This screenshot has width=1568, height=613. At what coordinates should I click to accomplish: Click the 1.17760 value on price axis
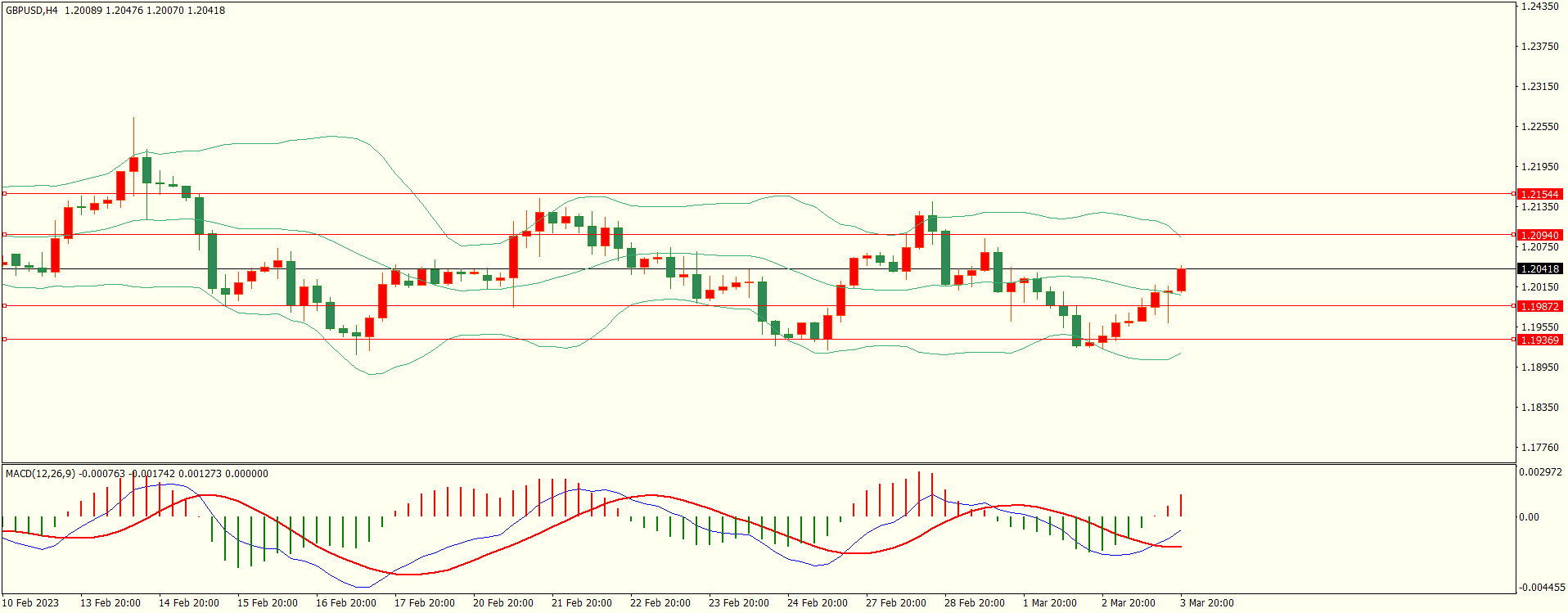pos(1539,448)
